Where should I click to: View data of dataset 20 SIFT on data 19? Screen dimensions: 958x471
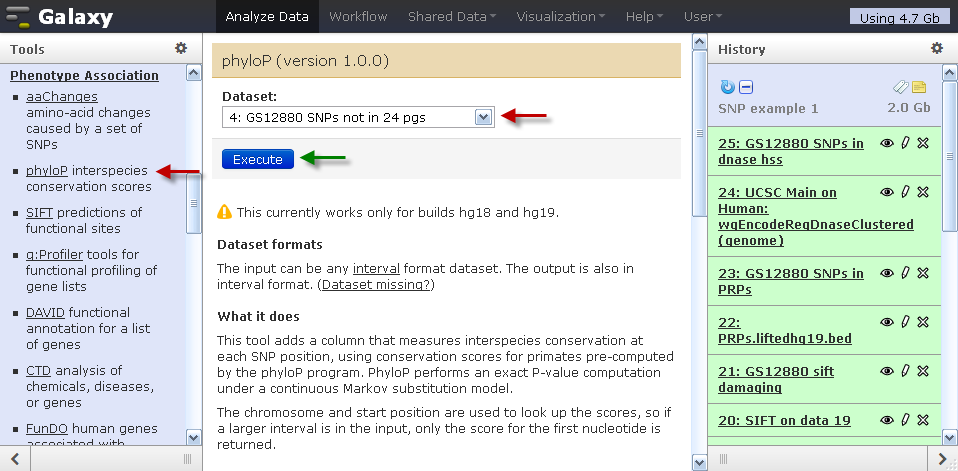887,420
